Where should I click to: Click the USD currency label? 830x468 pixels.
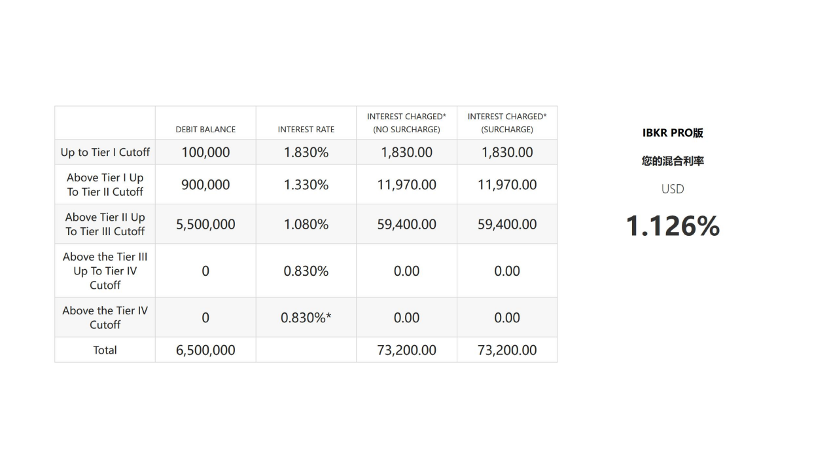tap(672, 189)
